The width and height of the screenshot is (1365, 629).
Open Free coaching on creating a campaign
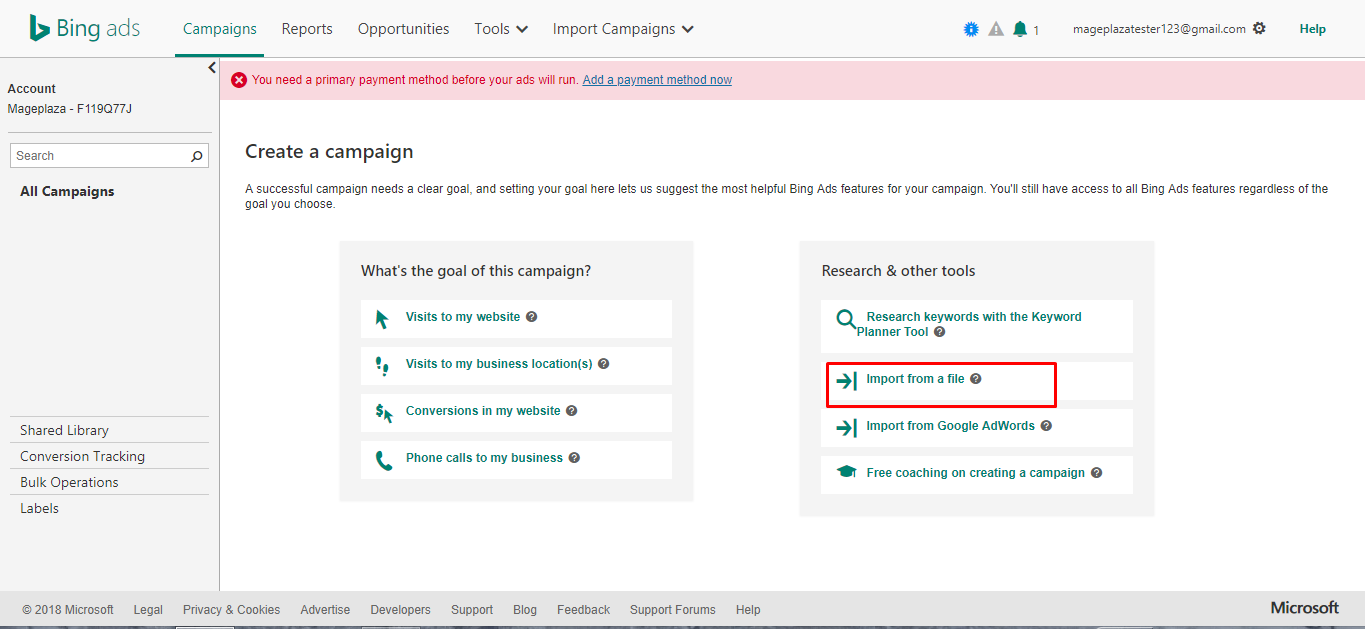tap(977, 475)
